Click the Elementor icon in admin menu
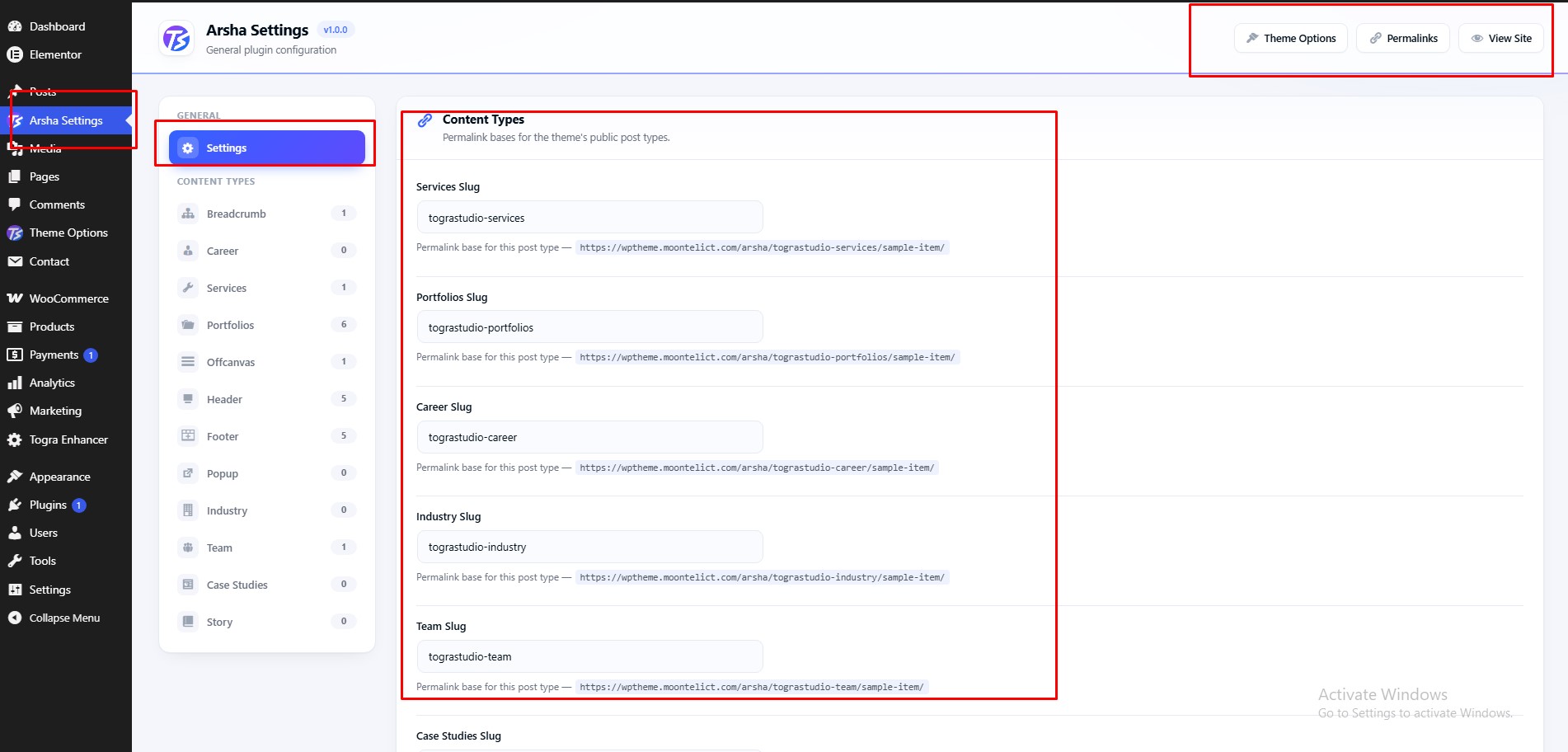The width and height of the screenshot is (1568, 752). pyautogui.click(x=15, y=54)
